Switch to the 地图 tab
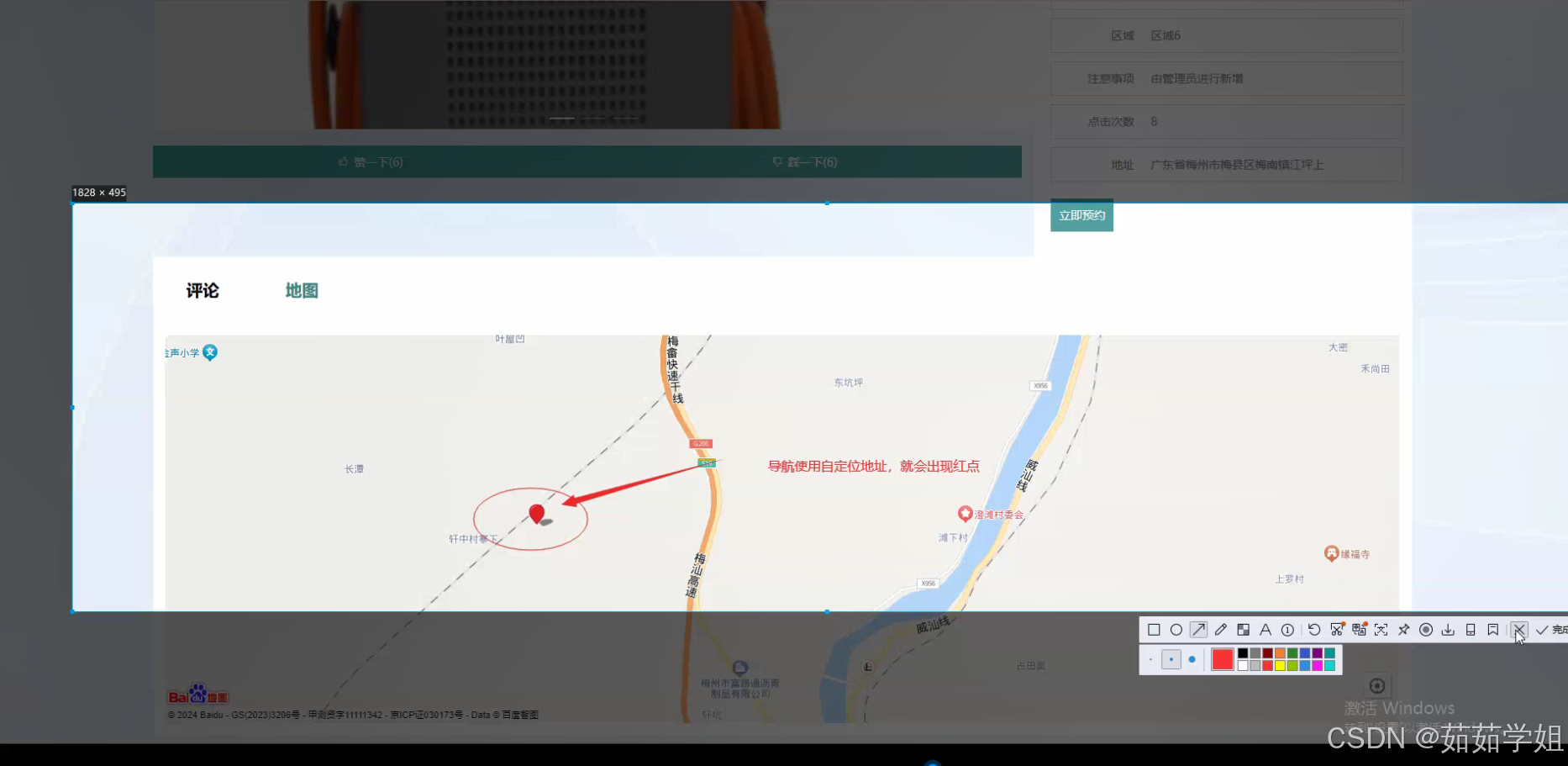 click(302, 291)
